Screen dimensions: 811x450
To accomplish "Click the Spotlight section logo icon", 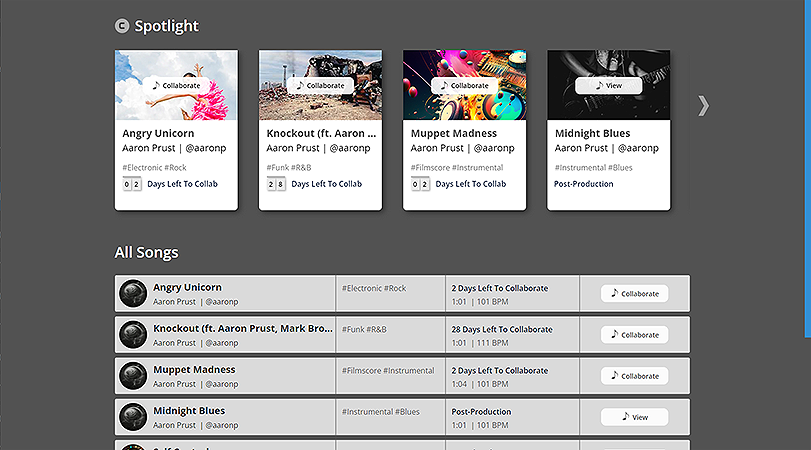I will 122,26.
